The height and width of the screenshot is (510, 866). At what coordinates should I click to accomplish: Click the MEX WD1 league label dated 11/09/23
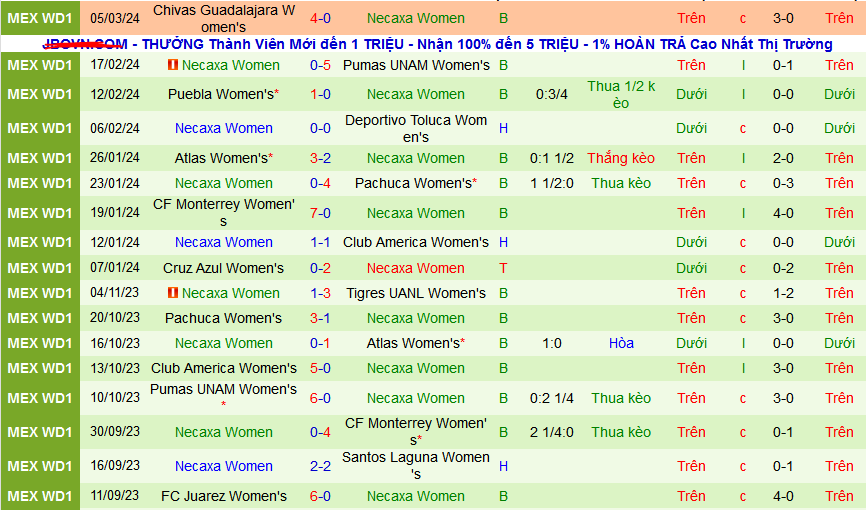coord(39,496)
